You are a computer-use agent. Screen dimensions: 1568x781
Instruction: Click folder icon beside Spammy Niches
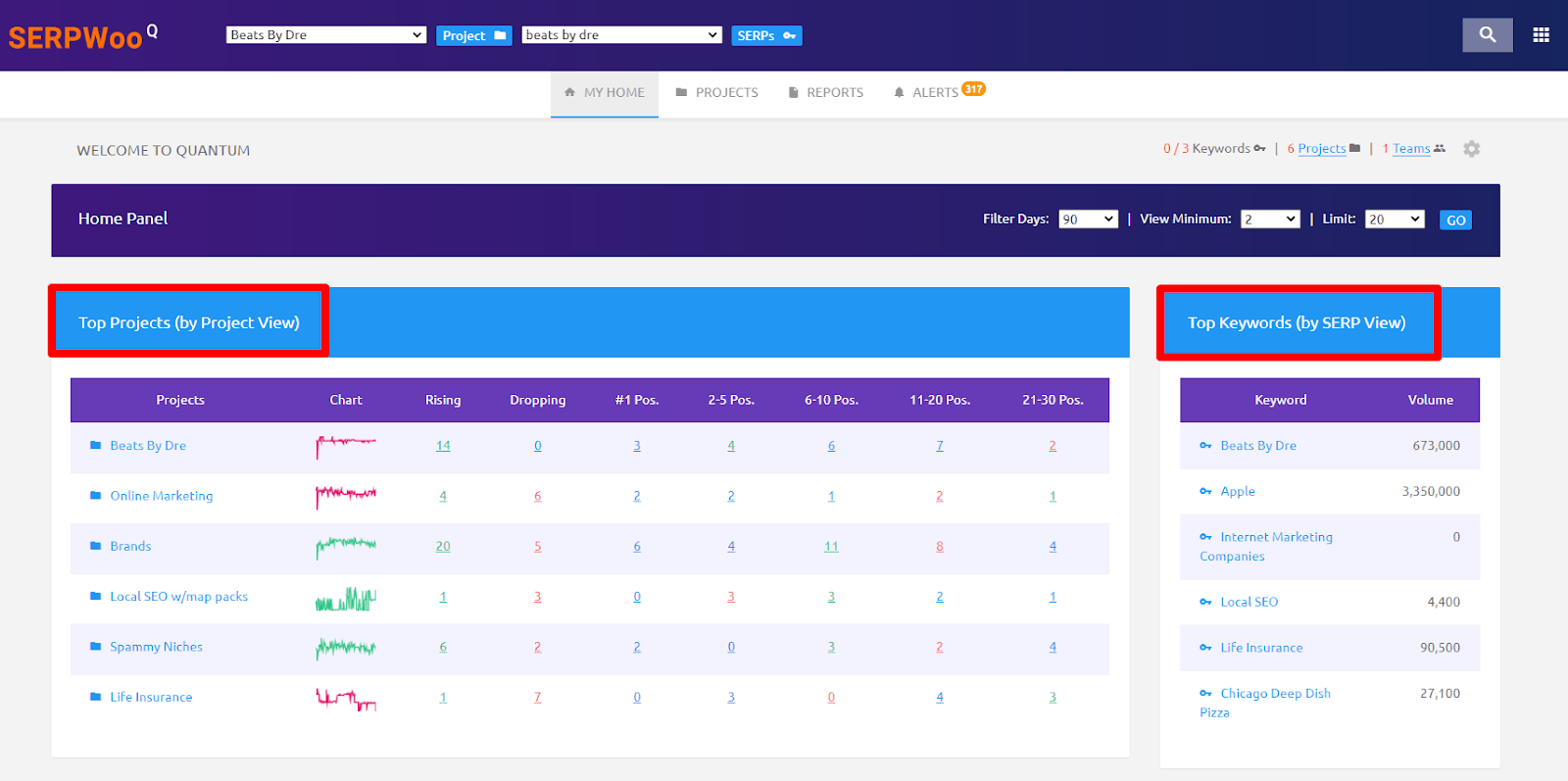[x=96, y=647]
